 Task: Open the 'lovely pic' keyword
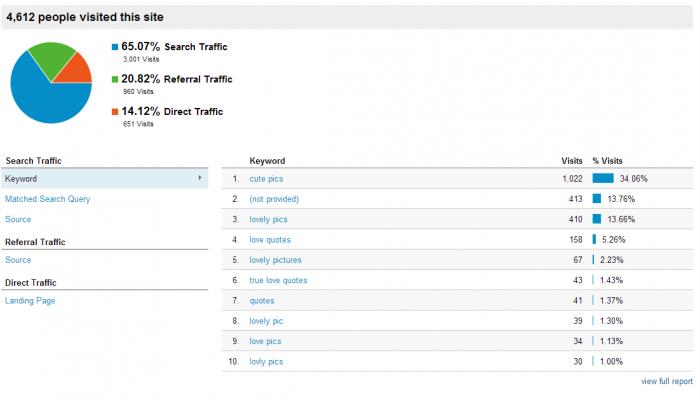point(266,321)
